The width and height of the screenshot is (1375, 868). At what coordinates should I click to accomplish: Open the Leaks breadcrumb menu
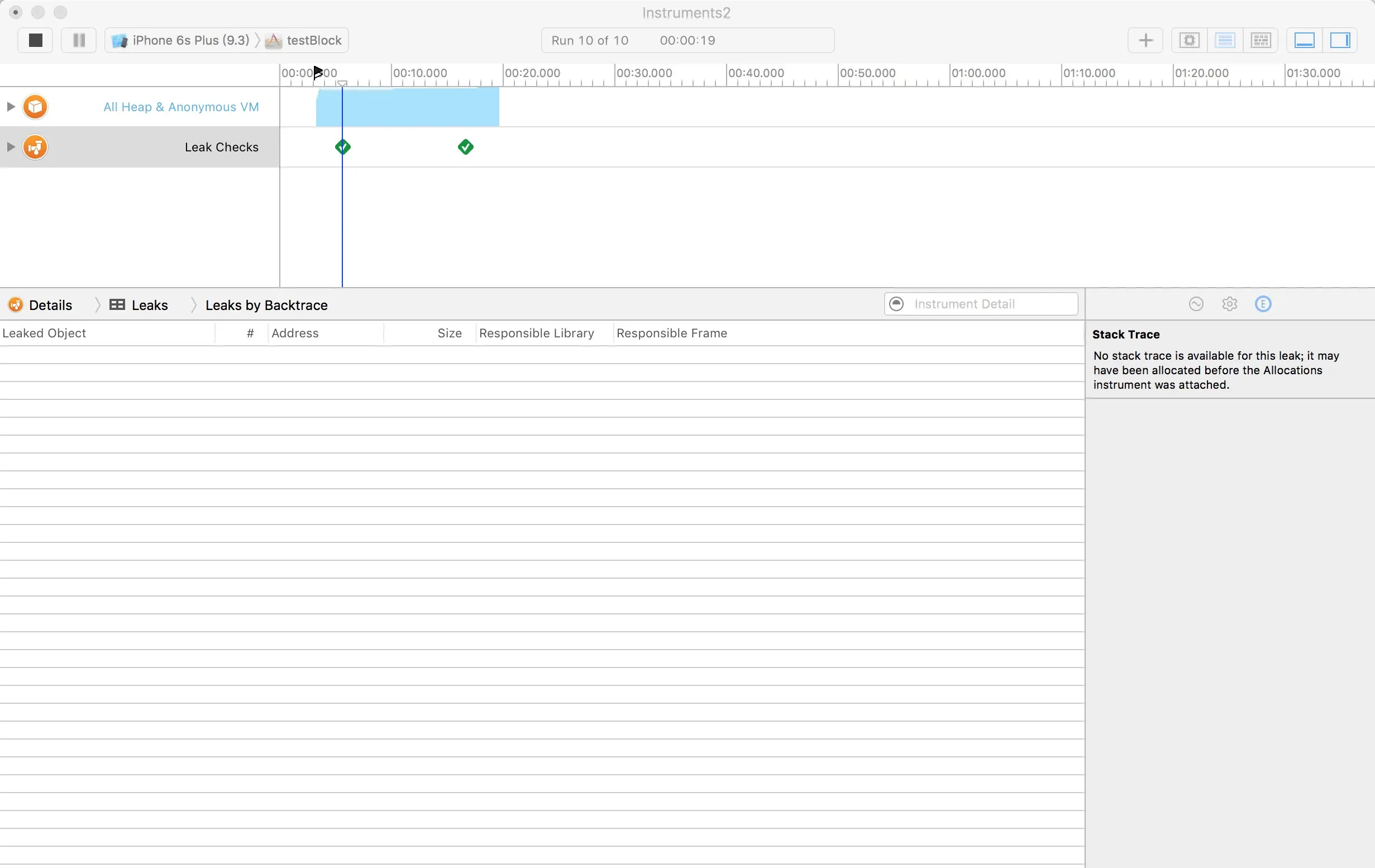point(149,305)
